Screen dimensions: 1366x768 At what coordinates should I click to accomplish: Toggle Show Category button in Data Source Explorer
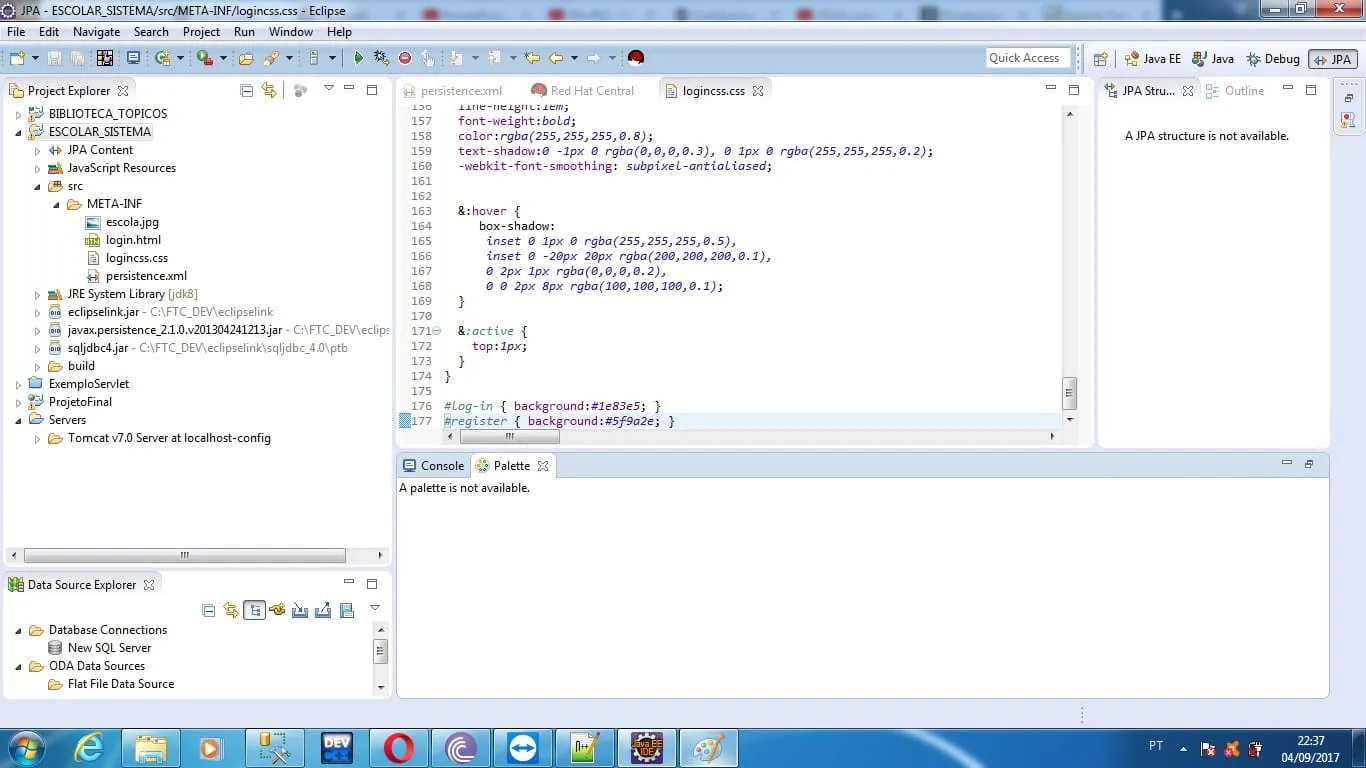(254, 610)
